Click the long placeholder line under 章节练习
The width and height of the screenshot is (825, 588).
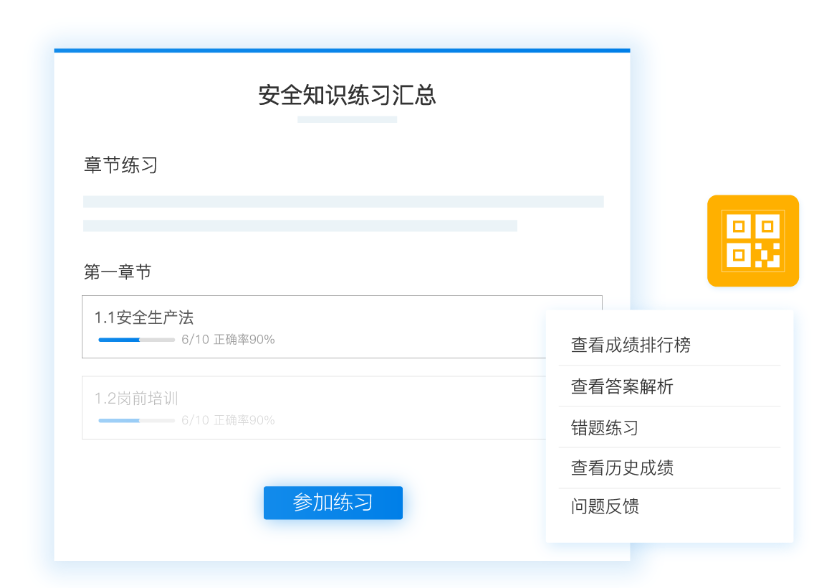(343, 201)
